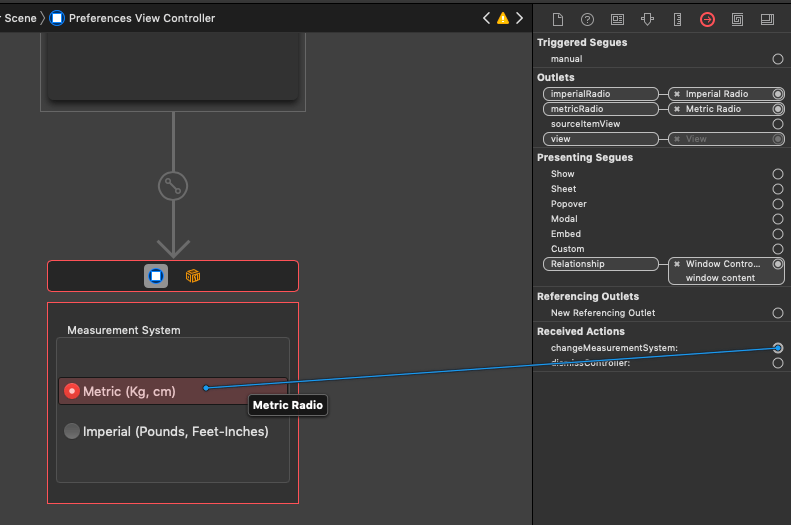This screenshot has height=525, width=791.
Task: Open the File inspector tab
Action: (558, 19)
